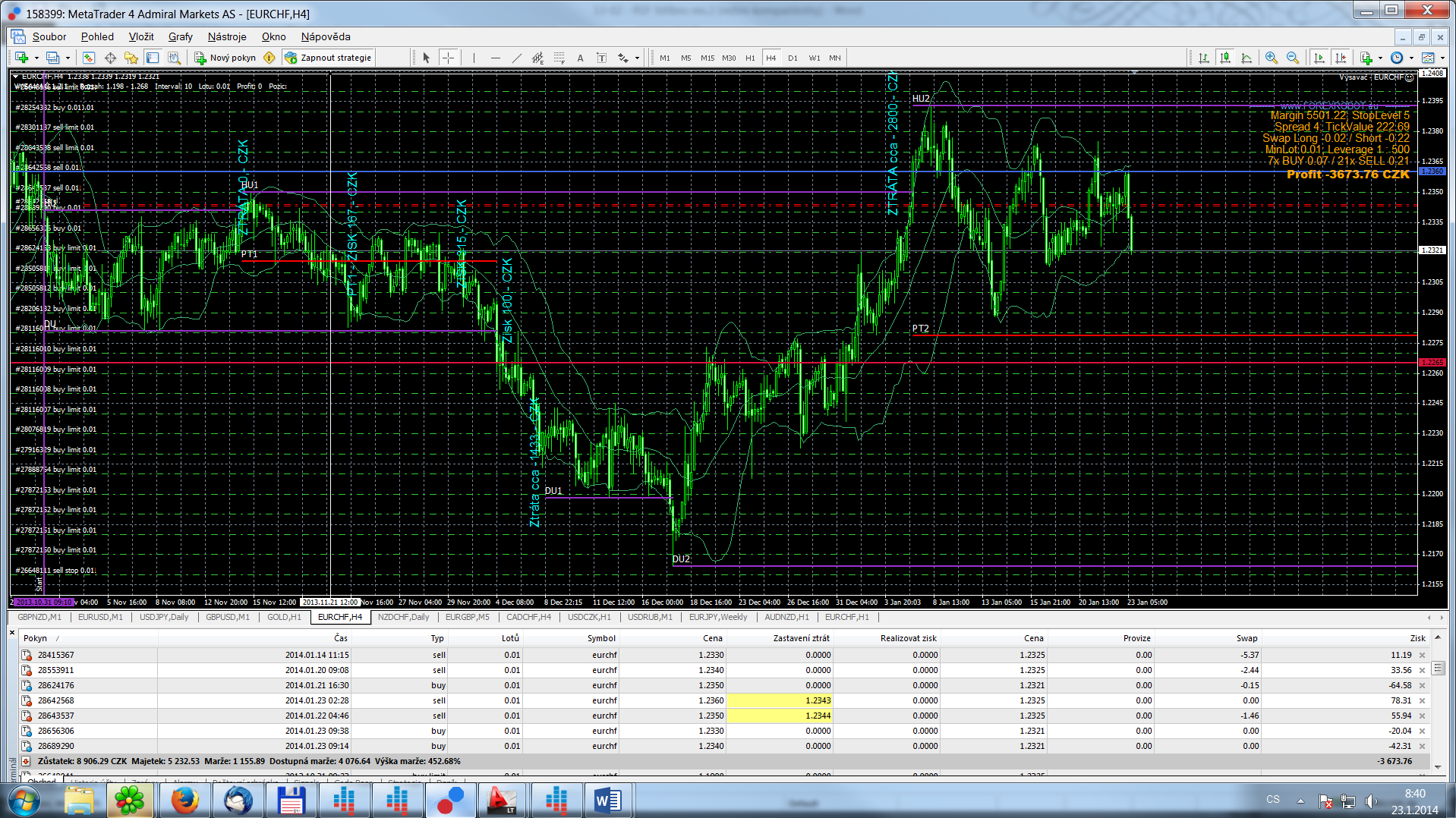This screenshot has height=818, width=1456.
Task: Expand the periods dropdown arrow
Action: [x=1411, y=58]
